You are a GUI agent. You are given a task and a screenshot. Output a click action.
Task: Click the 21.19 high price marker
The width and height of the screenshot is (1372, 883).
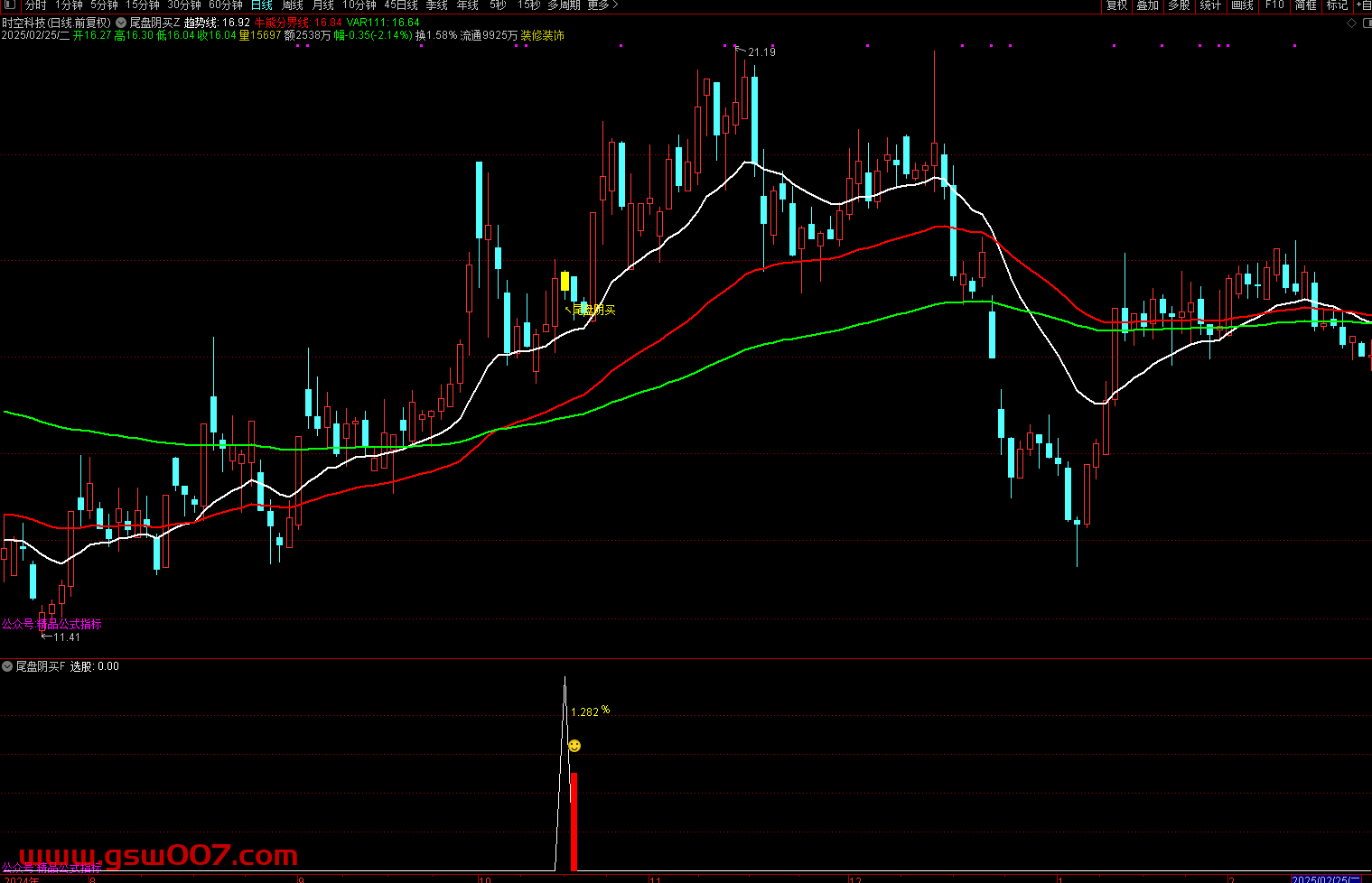click(761, 52)
